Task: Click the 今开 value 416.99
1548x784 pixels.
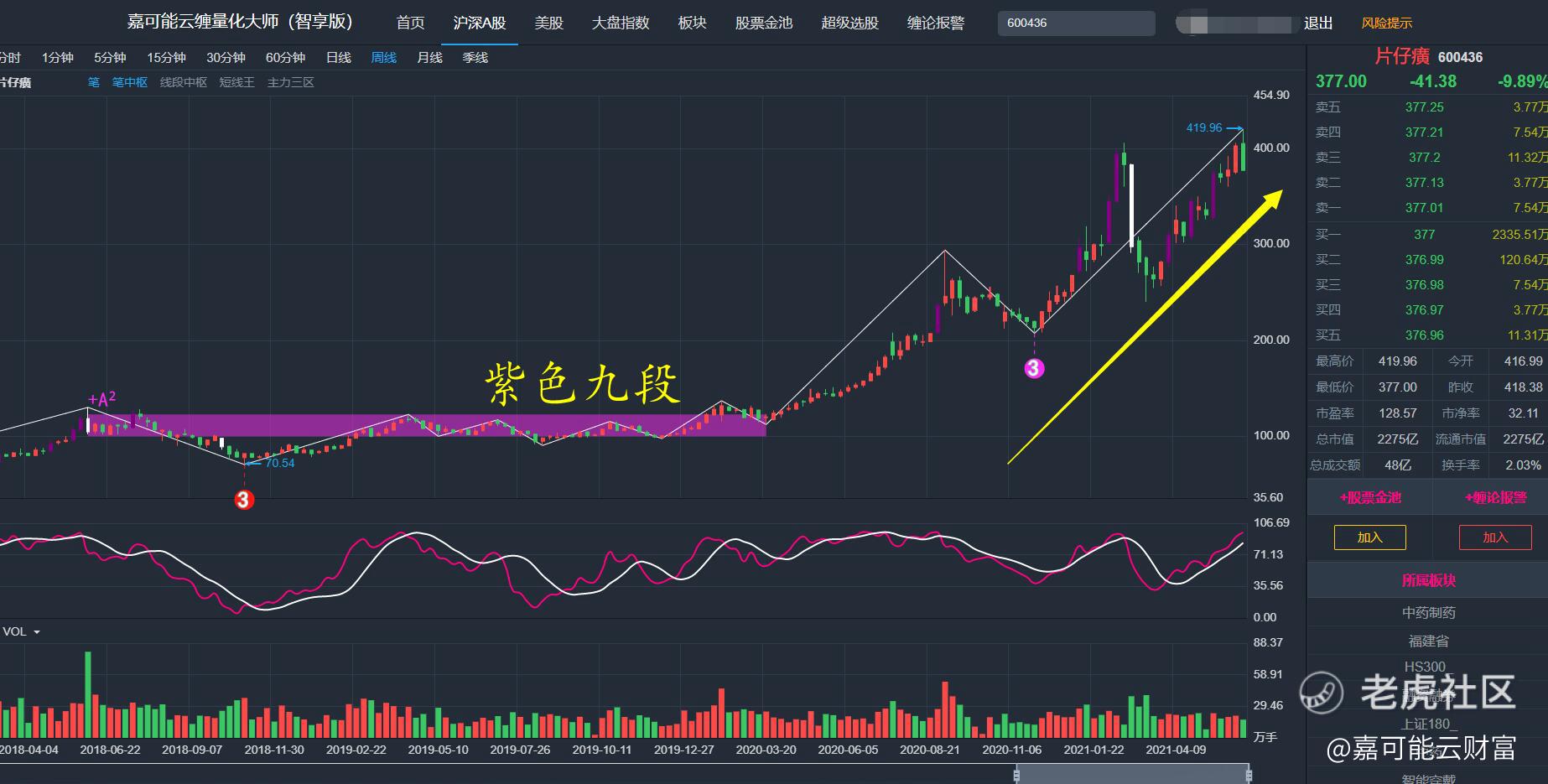Action: [1524, 361]
